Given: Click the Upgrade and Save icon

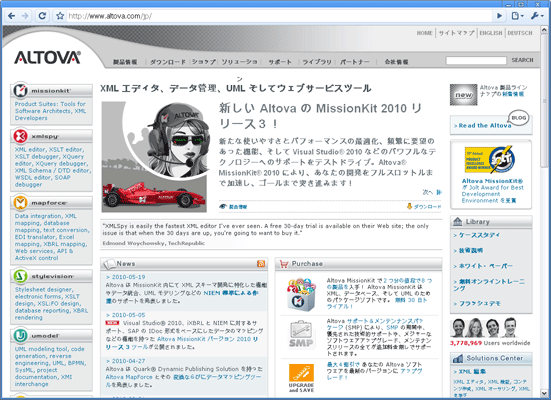Looking at the screenshot, I should (x=301, y=378).
